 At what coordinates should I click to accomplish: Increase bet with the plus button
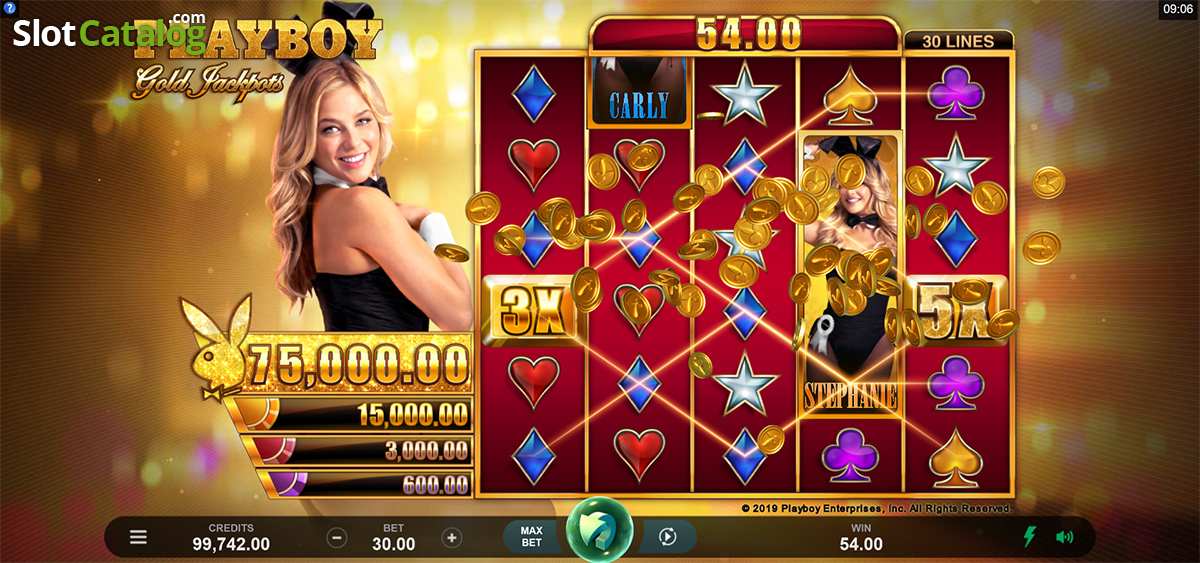[452, 538]
